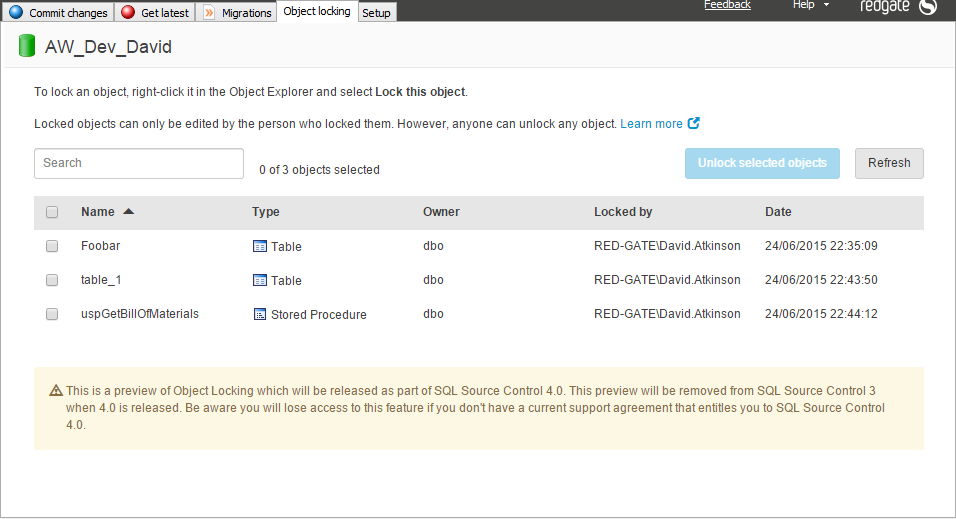Screen dimensions: 956x519
Task: Click the Foobar object name
Action: point(101,246)
